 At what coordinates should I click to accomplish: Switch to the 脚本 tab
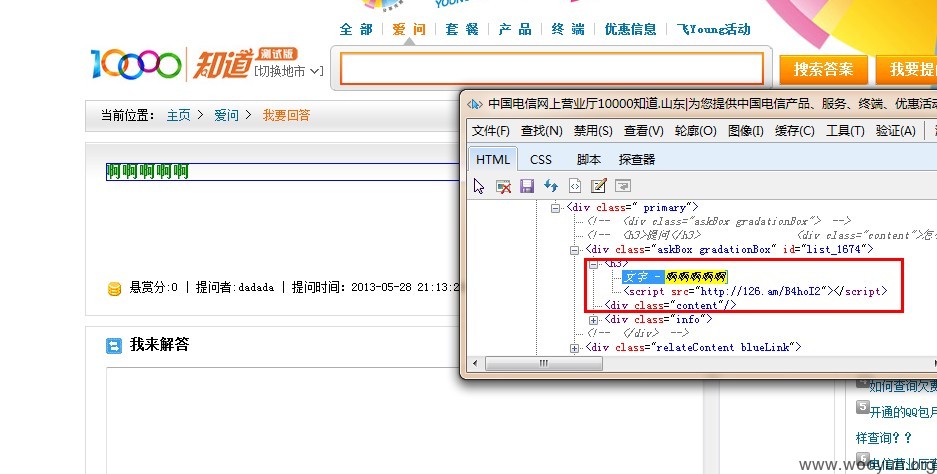tap(589, 160)
